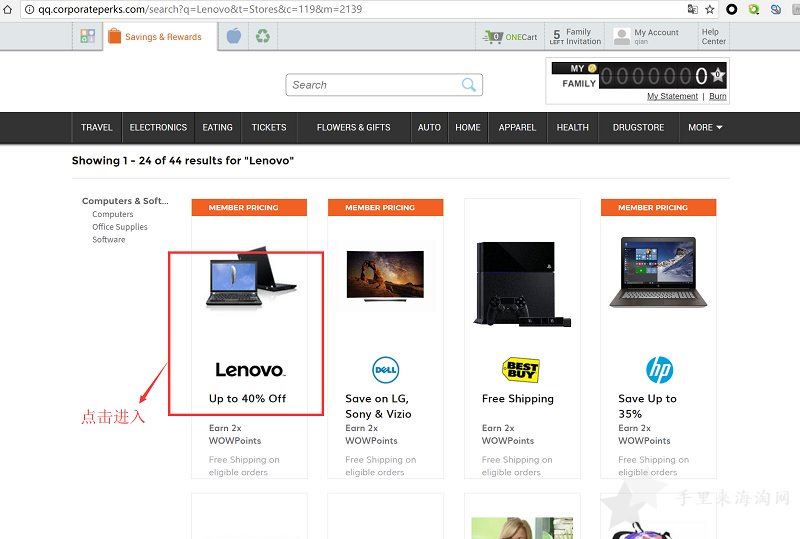The image size is (800, 539).
Task: Click the browser home icon
Action: tap(7, 9)
